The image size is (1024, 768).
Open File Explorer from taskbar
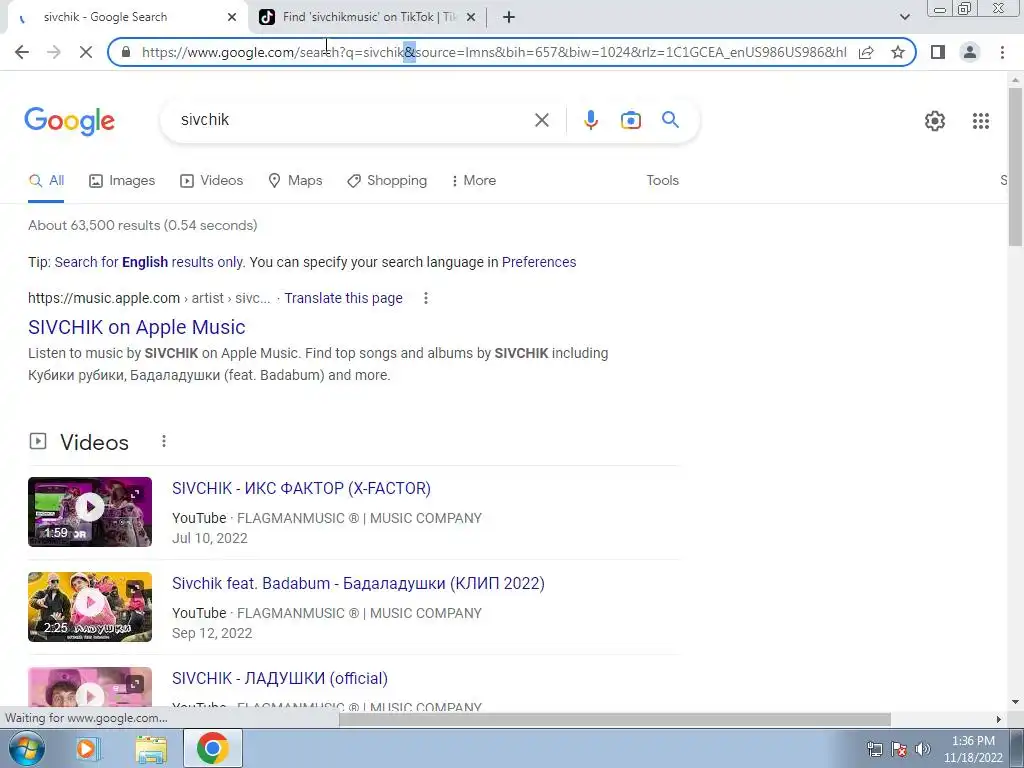pos(151,748)
